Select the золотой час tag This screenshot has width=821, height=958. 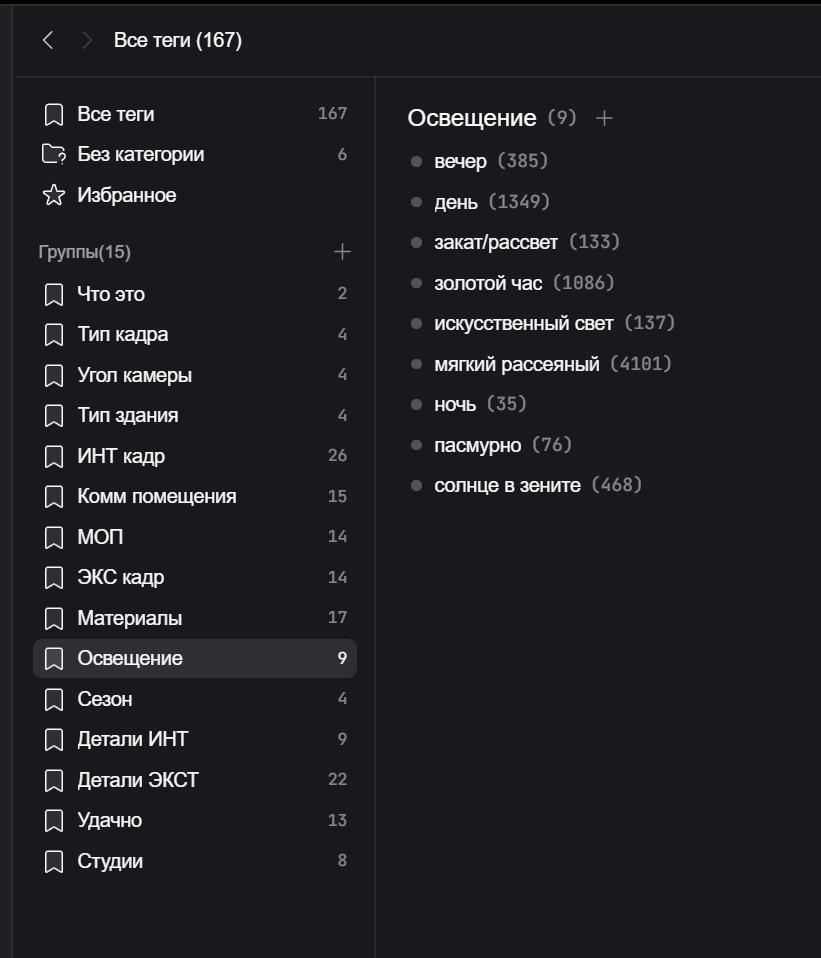[x=488, y=283]
